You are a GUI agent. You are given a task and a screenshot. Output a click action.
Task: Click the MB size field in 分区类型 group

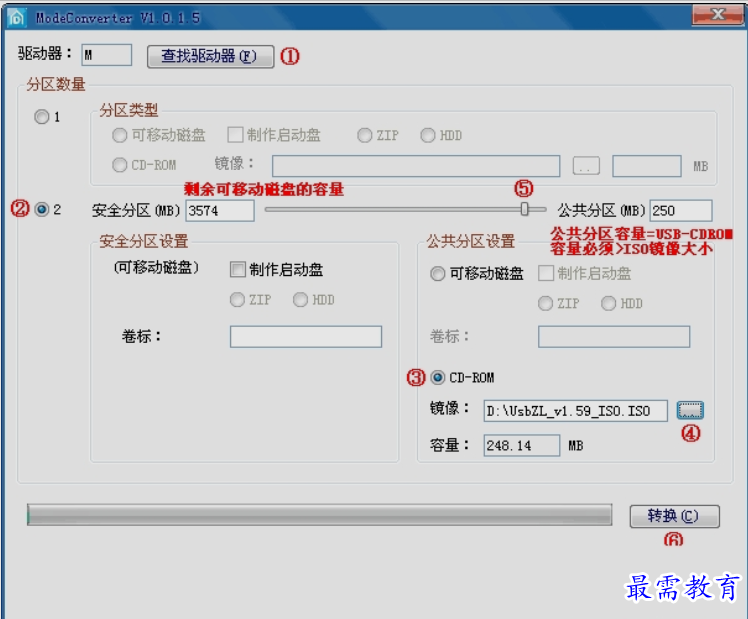pos(646,165)
